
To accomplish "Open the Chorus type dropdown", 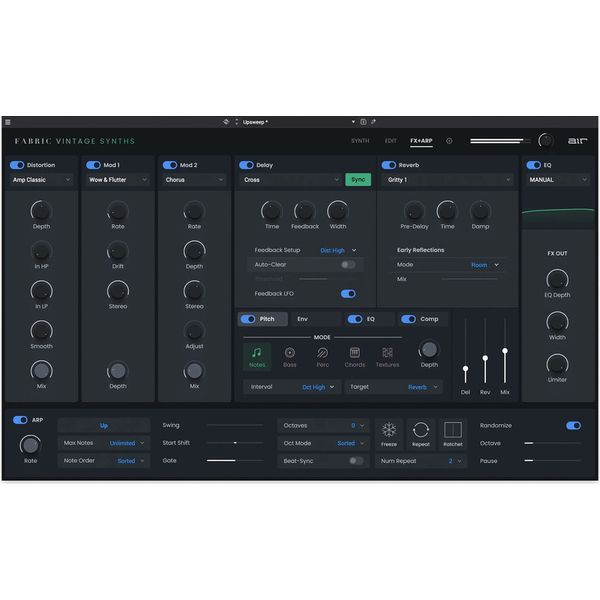I will click(194, 180).
